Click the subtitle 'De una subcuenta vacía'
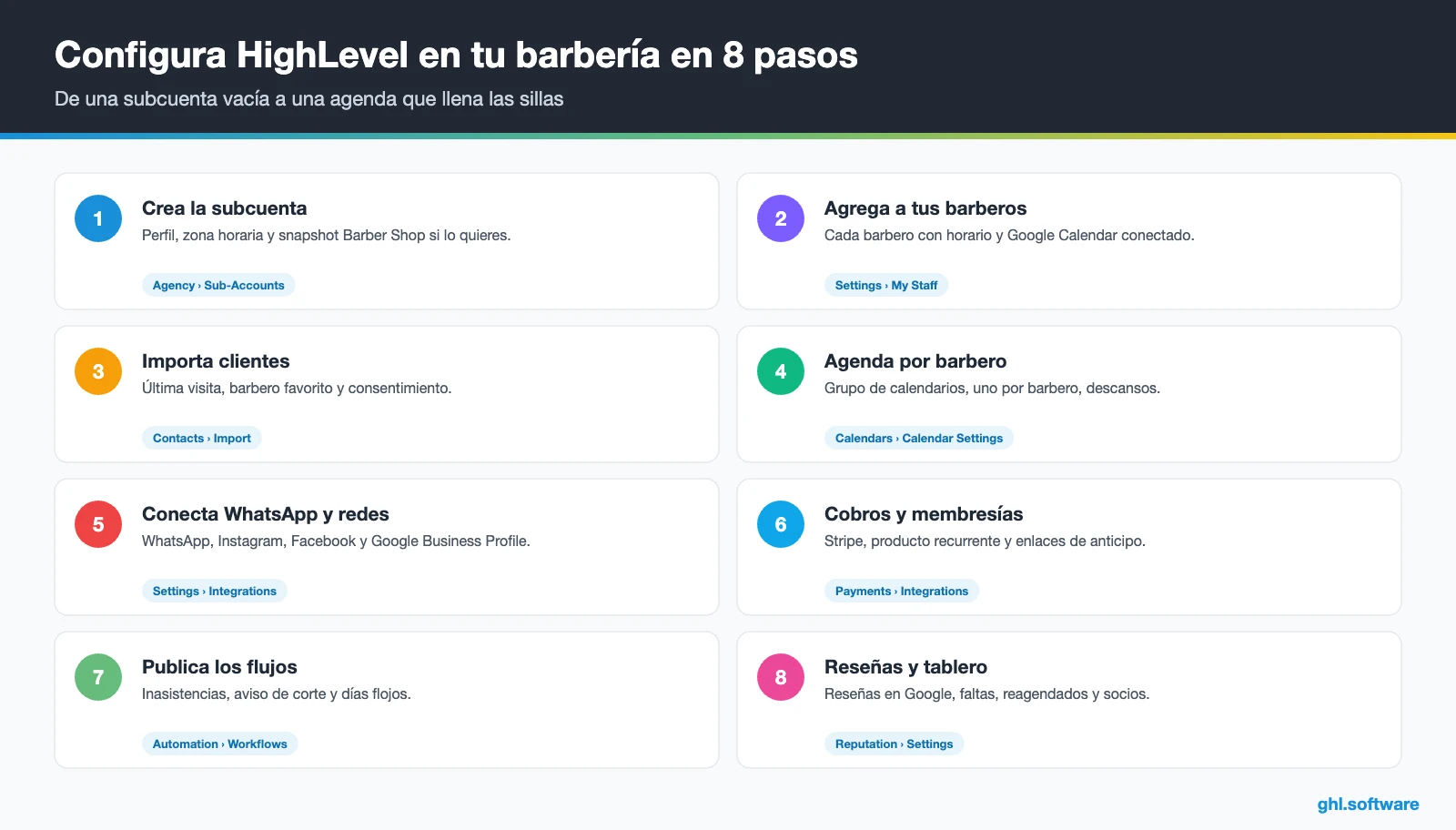The height and width of the screenshot is (830, 1456). click(x=309, y=99)
